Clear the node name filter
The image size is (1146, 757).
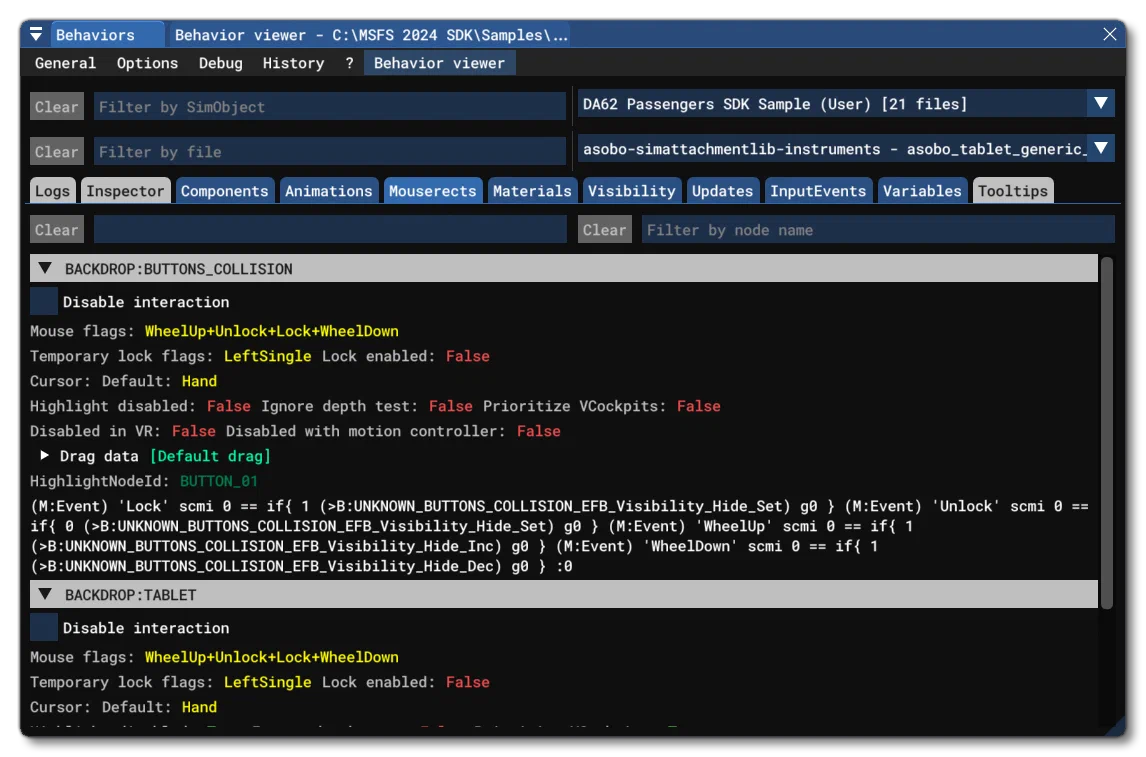pyautogui.click(x=604, y=229)
